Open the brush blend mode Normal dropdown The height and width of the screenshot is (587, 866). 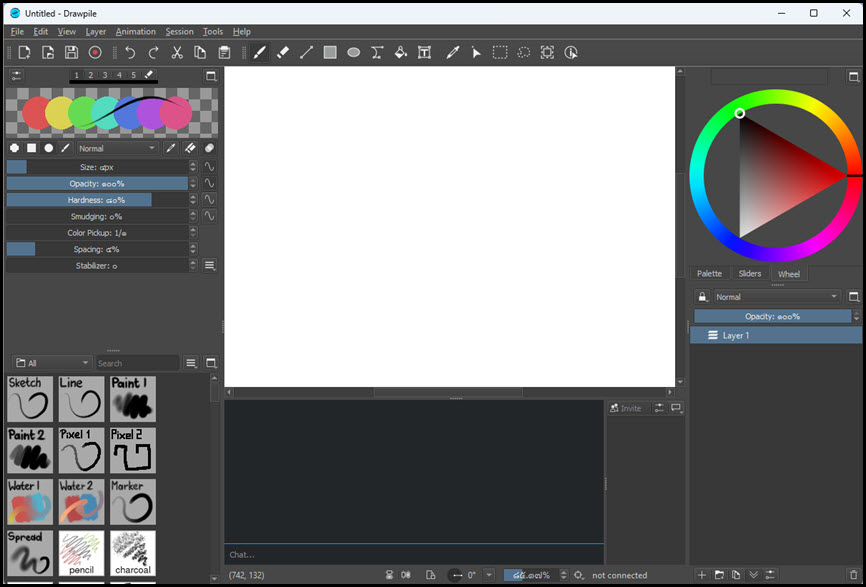(x=117, y=148)
